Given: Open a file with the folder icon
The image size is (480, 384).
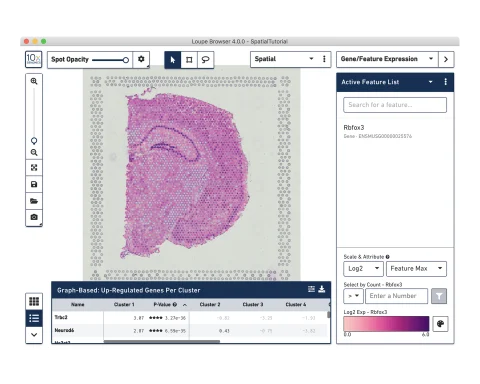Looking at the screenshot, I should click(34, 201).
